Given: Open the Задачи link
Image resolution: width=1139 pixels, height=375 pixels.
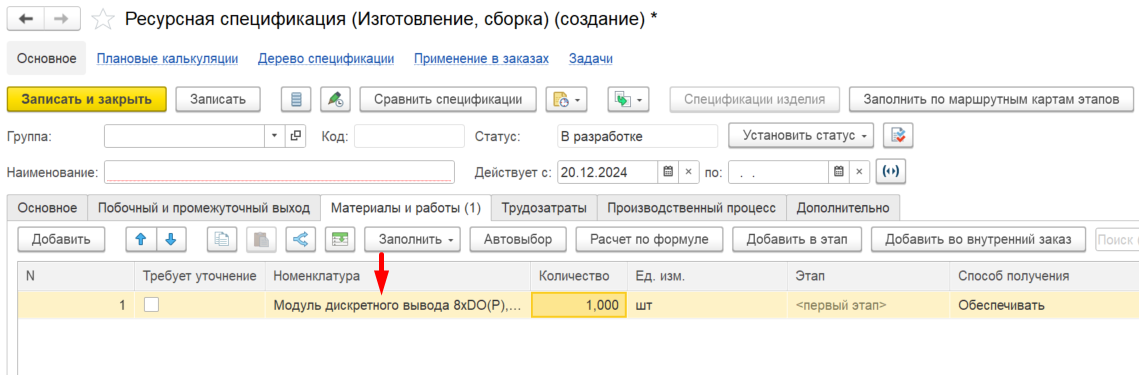Looking at the screenshot, I should tap(591, 59).
